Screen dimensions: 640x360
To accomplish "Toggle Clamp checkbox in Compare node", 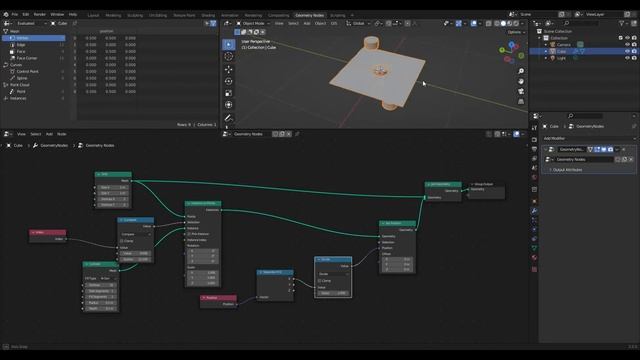I will point(122,241).
